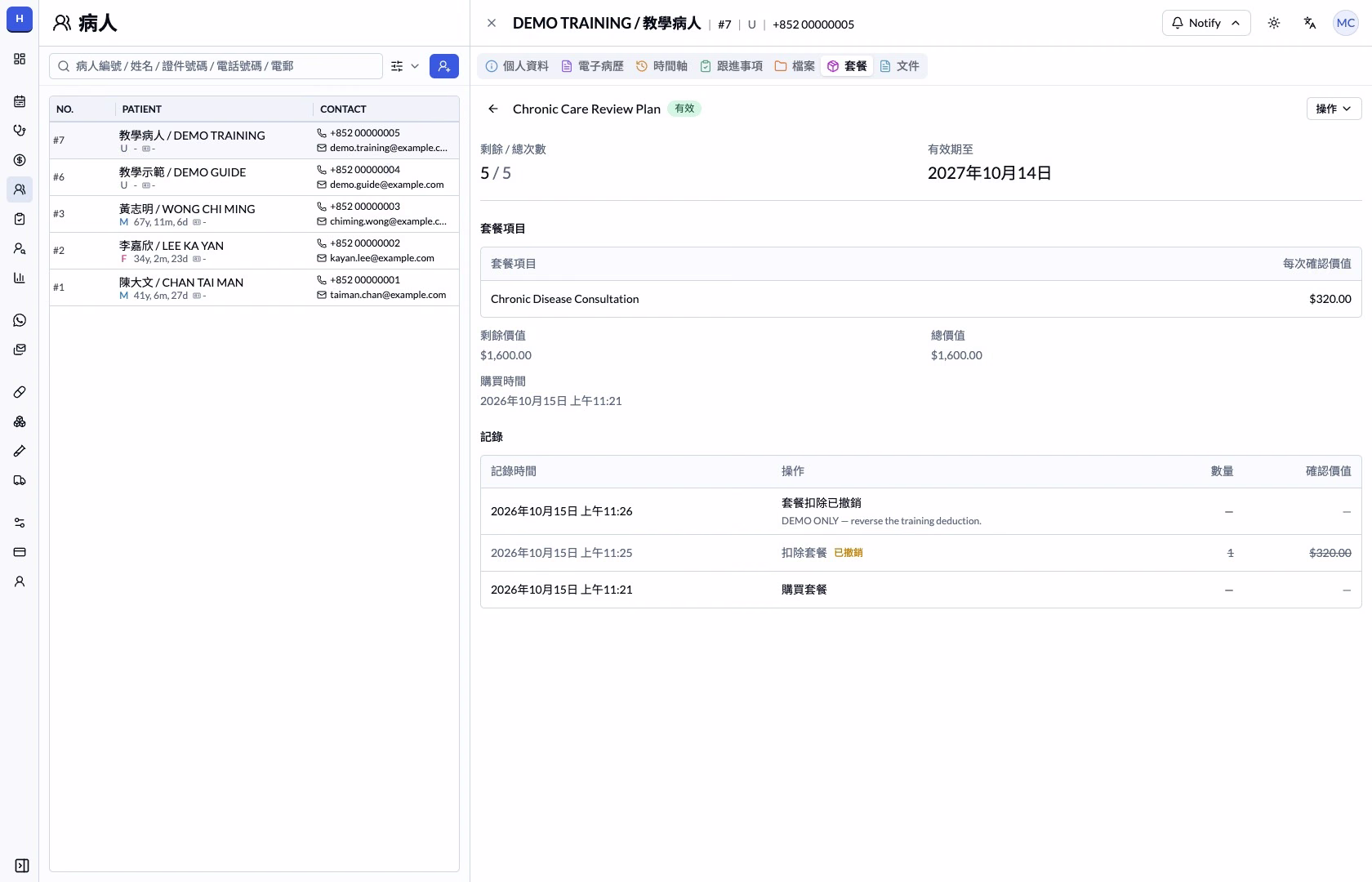Click the add new patient button
1372x882 pixels.
click(444, 66)
